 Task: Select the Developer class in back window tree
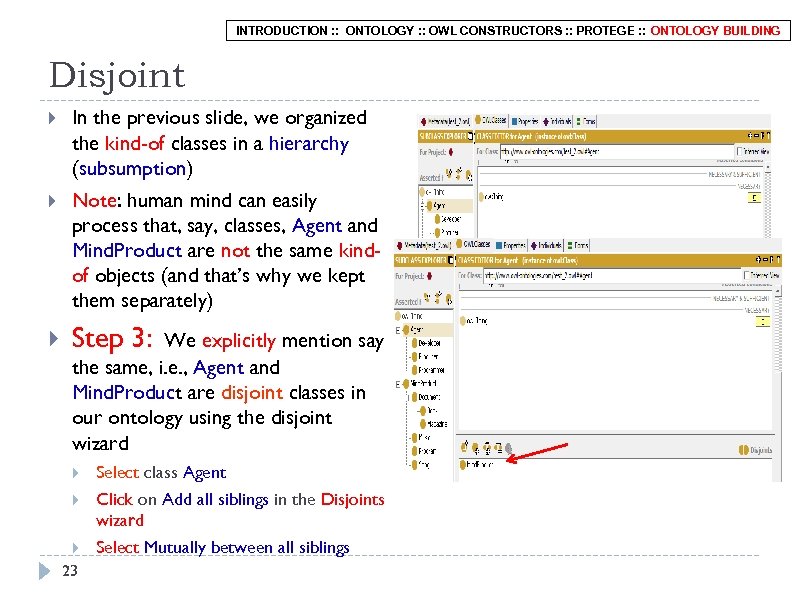pos(448,219)
